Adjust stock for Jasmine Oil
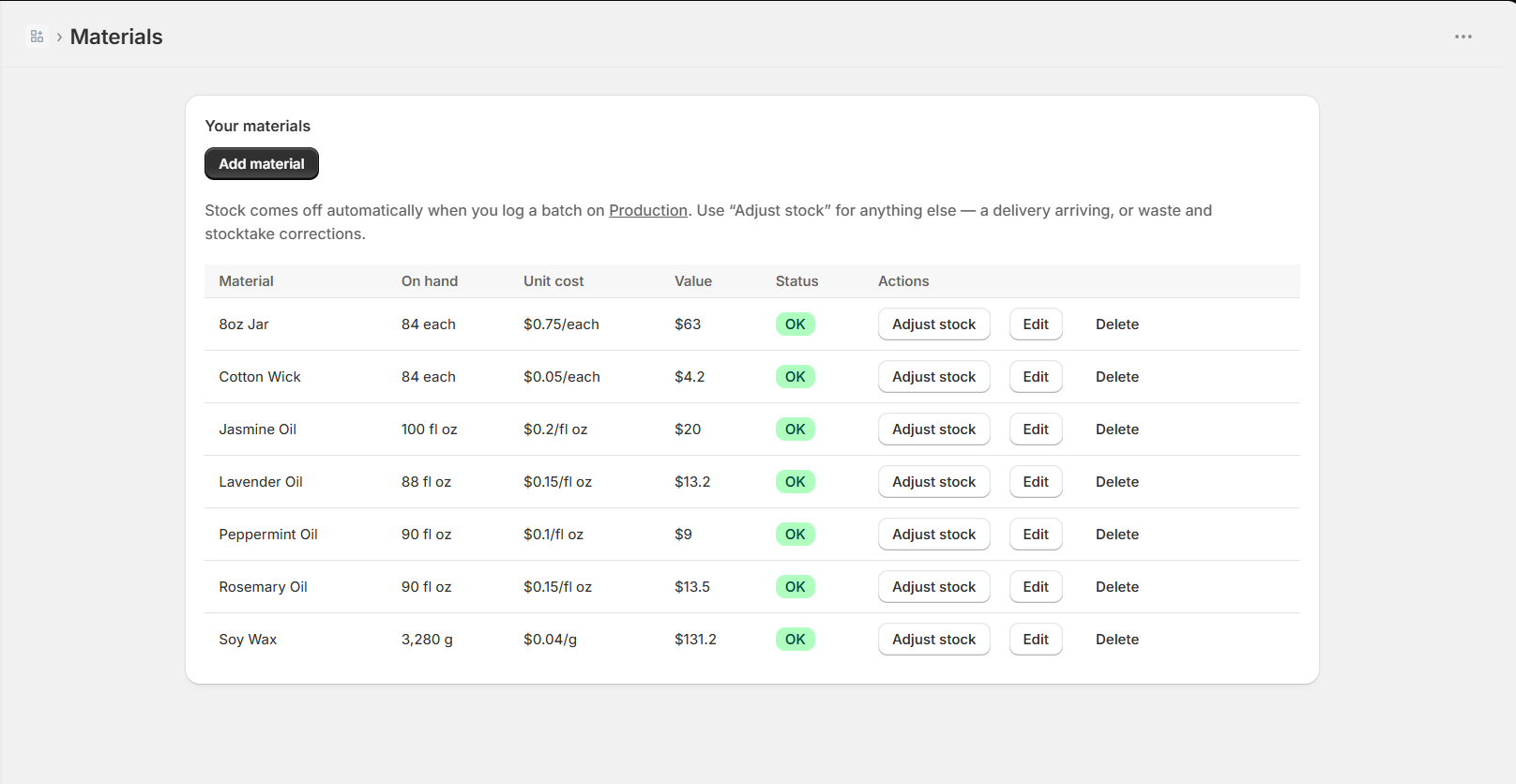The height and width of the screenshot is (784, 1516). 934,429
